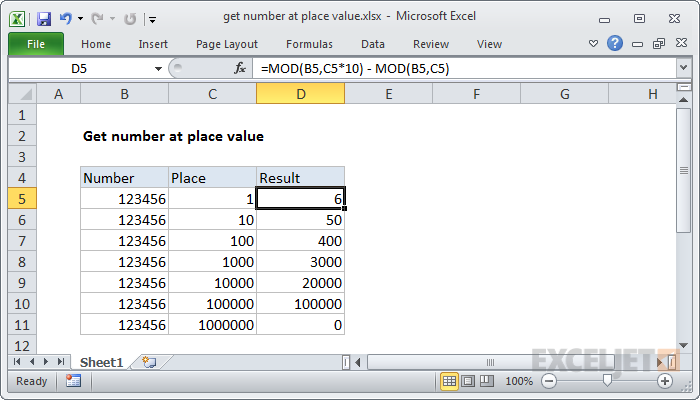This screenshot has width=700, height=400.
Task: Click the Save icon in quick access toolbar
Action: pos(44,19)
